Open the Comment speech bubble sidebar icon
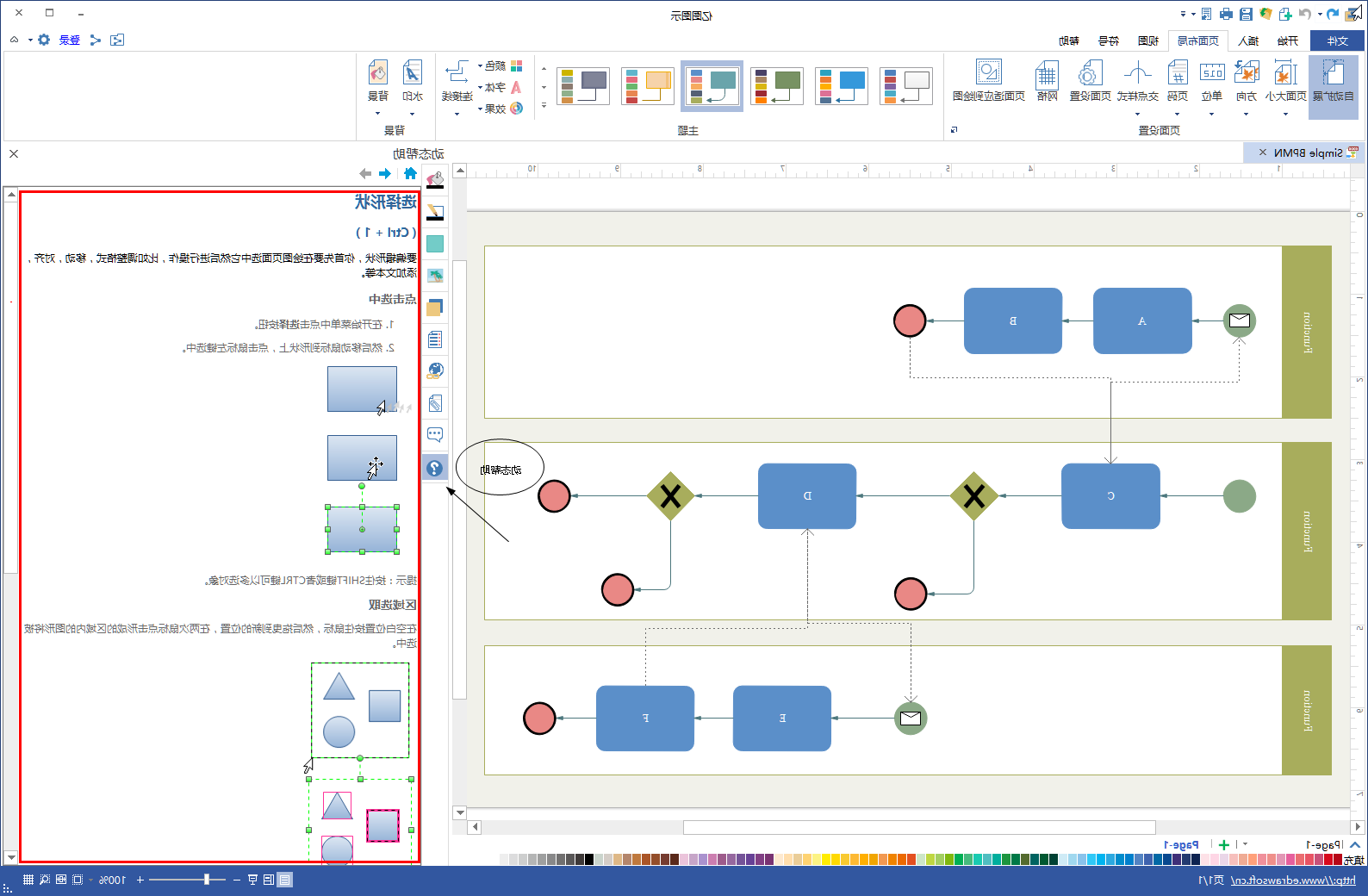The height and width of the screenshot is (896, 1368). (x=435, y=435)
